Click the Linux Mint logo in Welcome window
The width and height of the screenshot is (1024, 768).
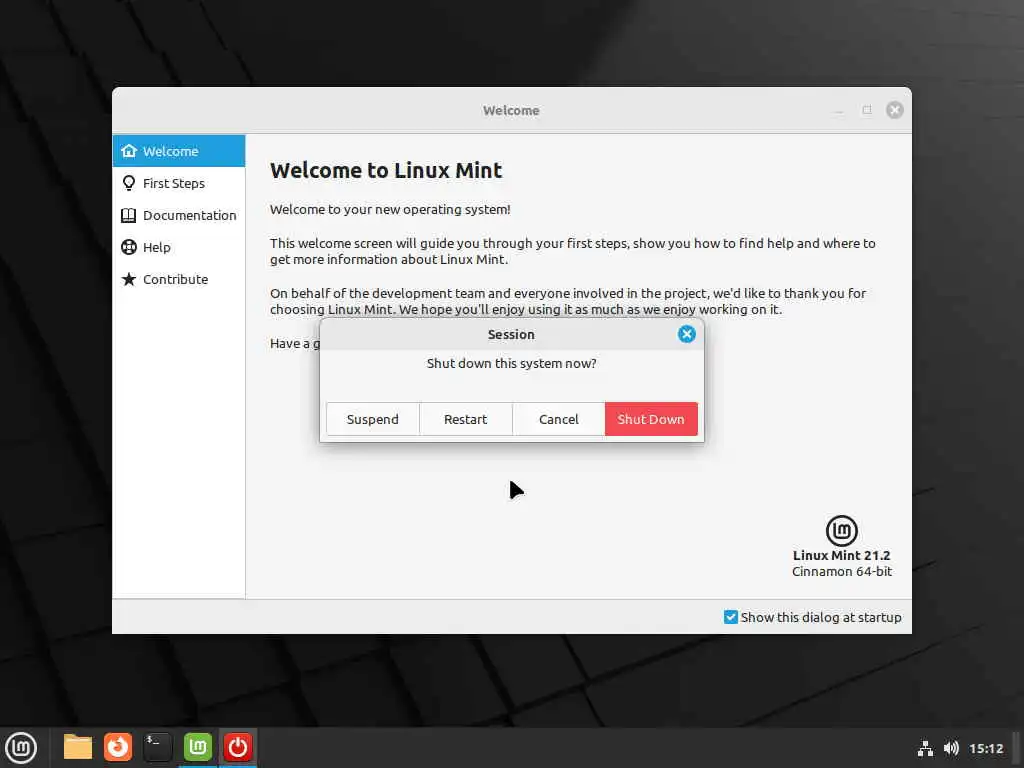pyautogui.click(x=842, y=530)
